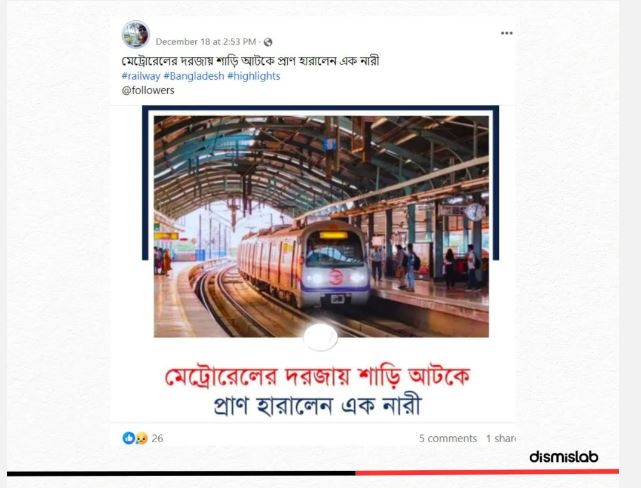Click the white circle below the photo
The image size is (641, 488).
click(x=320, y=337)
